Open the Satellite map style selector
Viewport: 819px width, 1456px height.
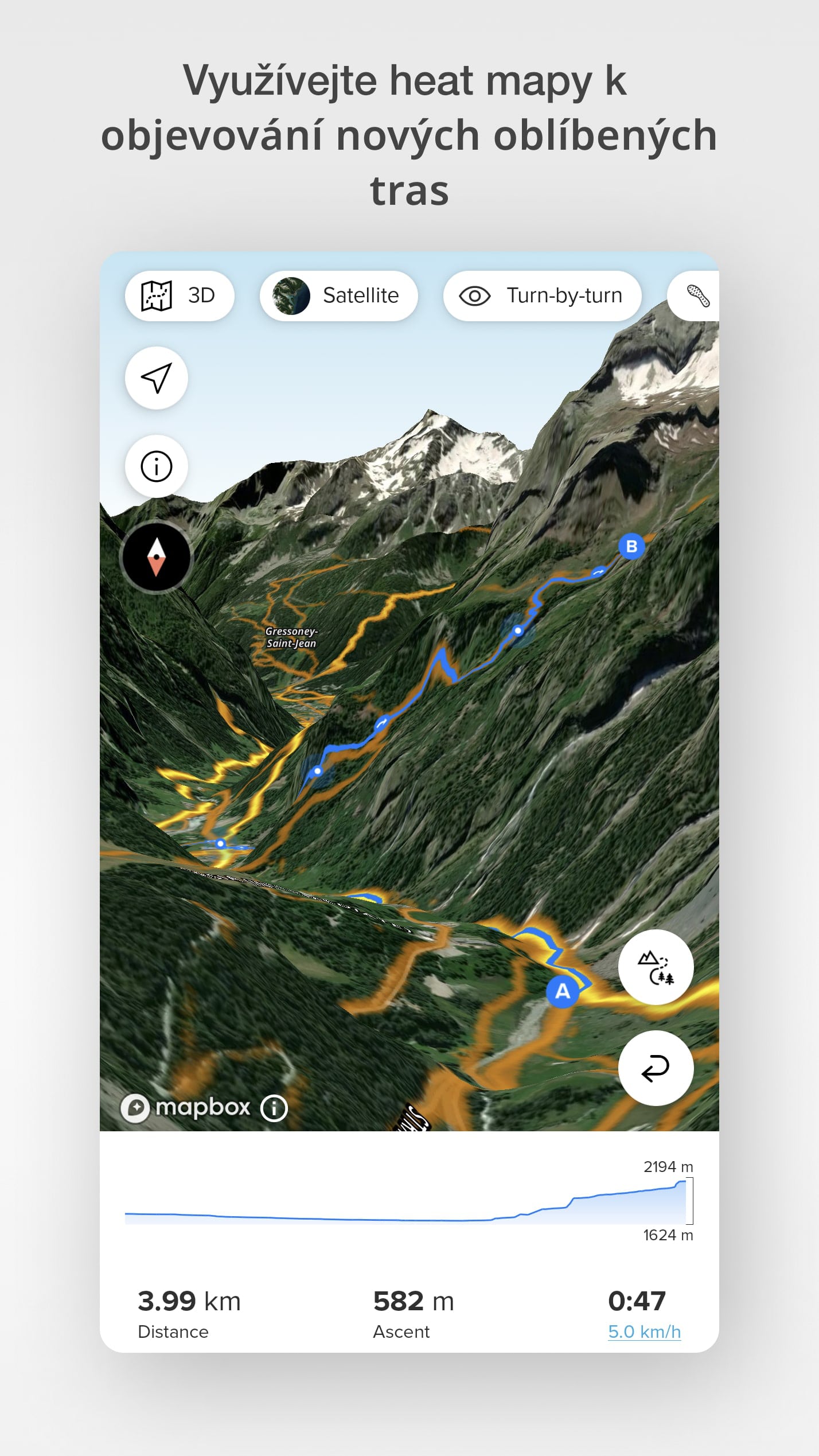(338, 295)
